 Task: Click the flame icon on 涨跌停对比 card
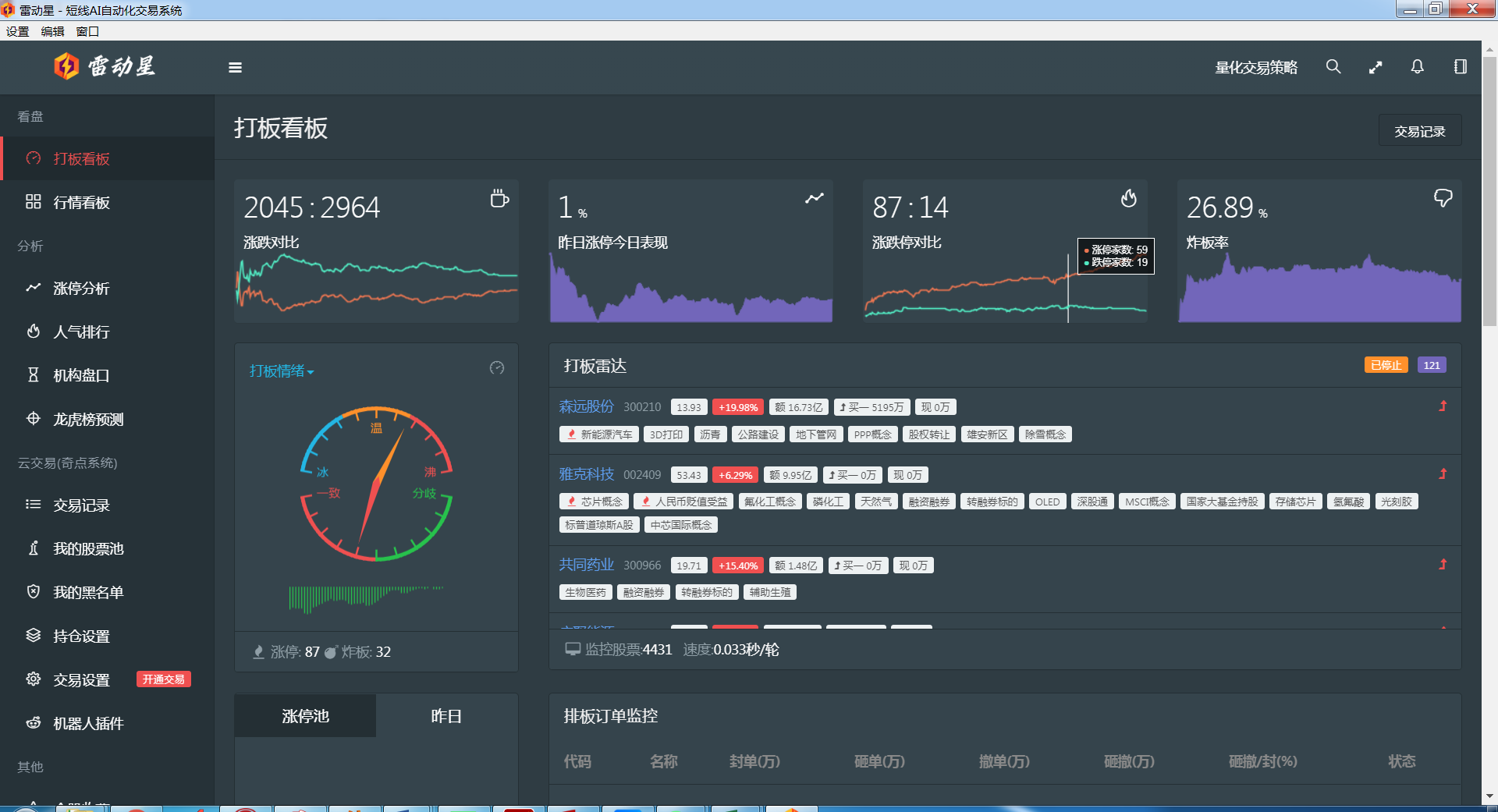click(1128, 198)
